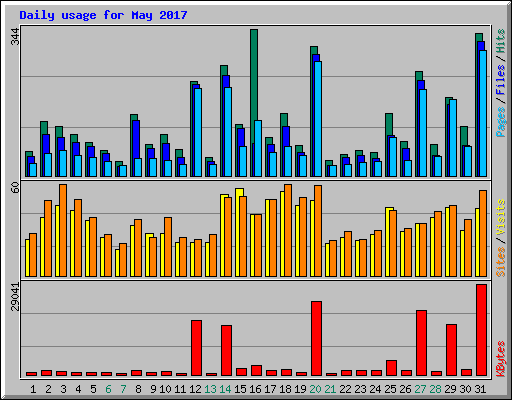Click day label 16 on the bottom axis
The image size is (512, 400).
click(255, 389)
